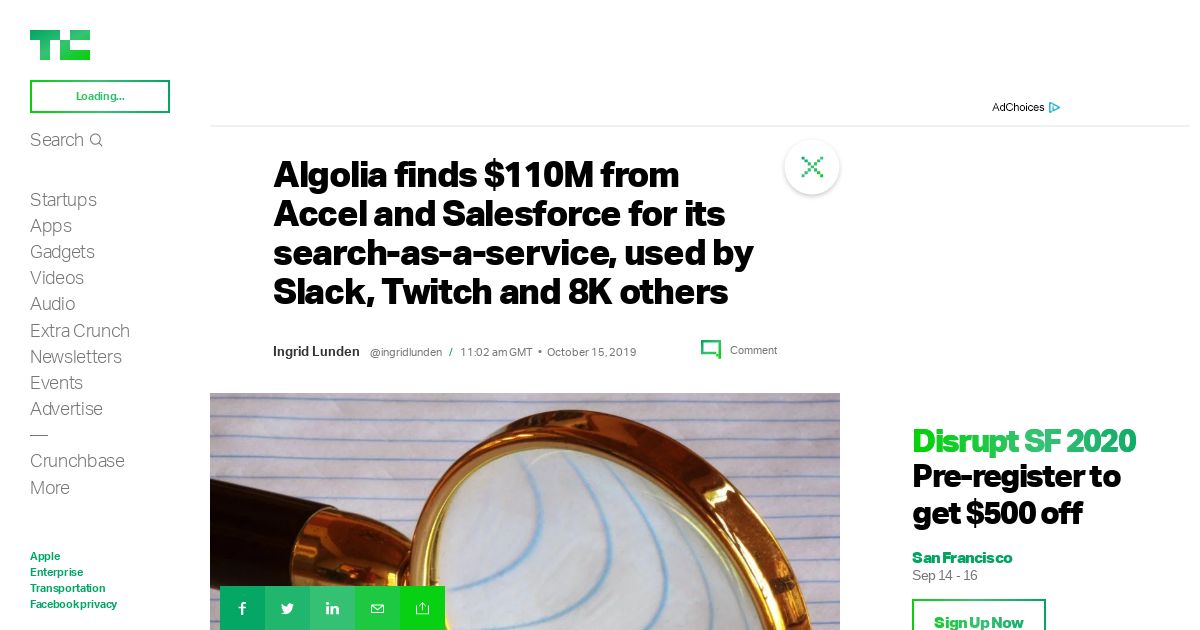Open the Comment speech bubble
1200x630 pixels.
tap(711, 349)
